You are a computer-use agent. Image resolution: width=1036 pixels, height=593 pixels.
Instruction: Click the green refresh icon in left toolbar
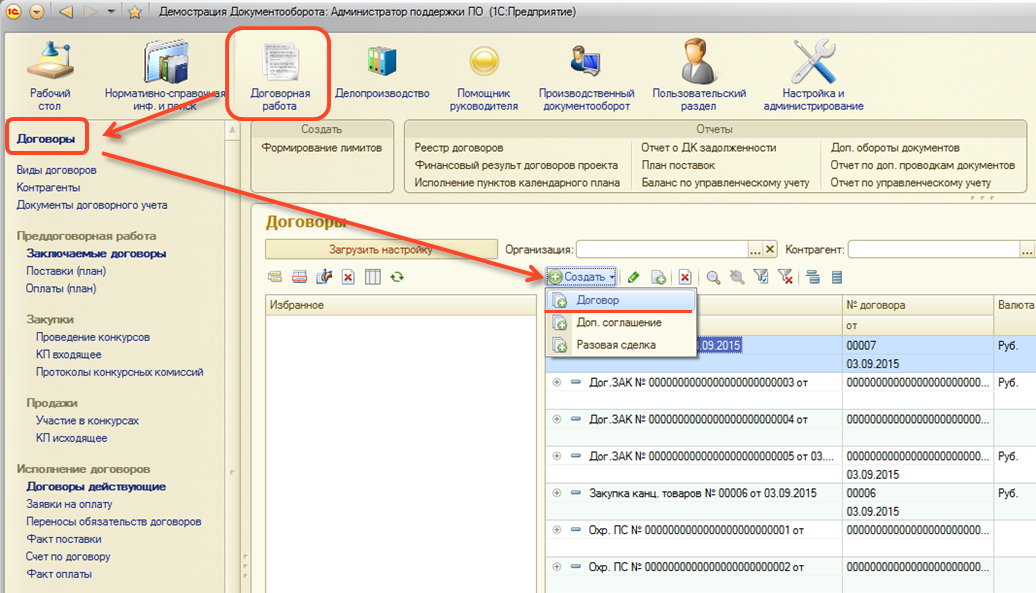tap(397, 277)
